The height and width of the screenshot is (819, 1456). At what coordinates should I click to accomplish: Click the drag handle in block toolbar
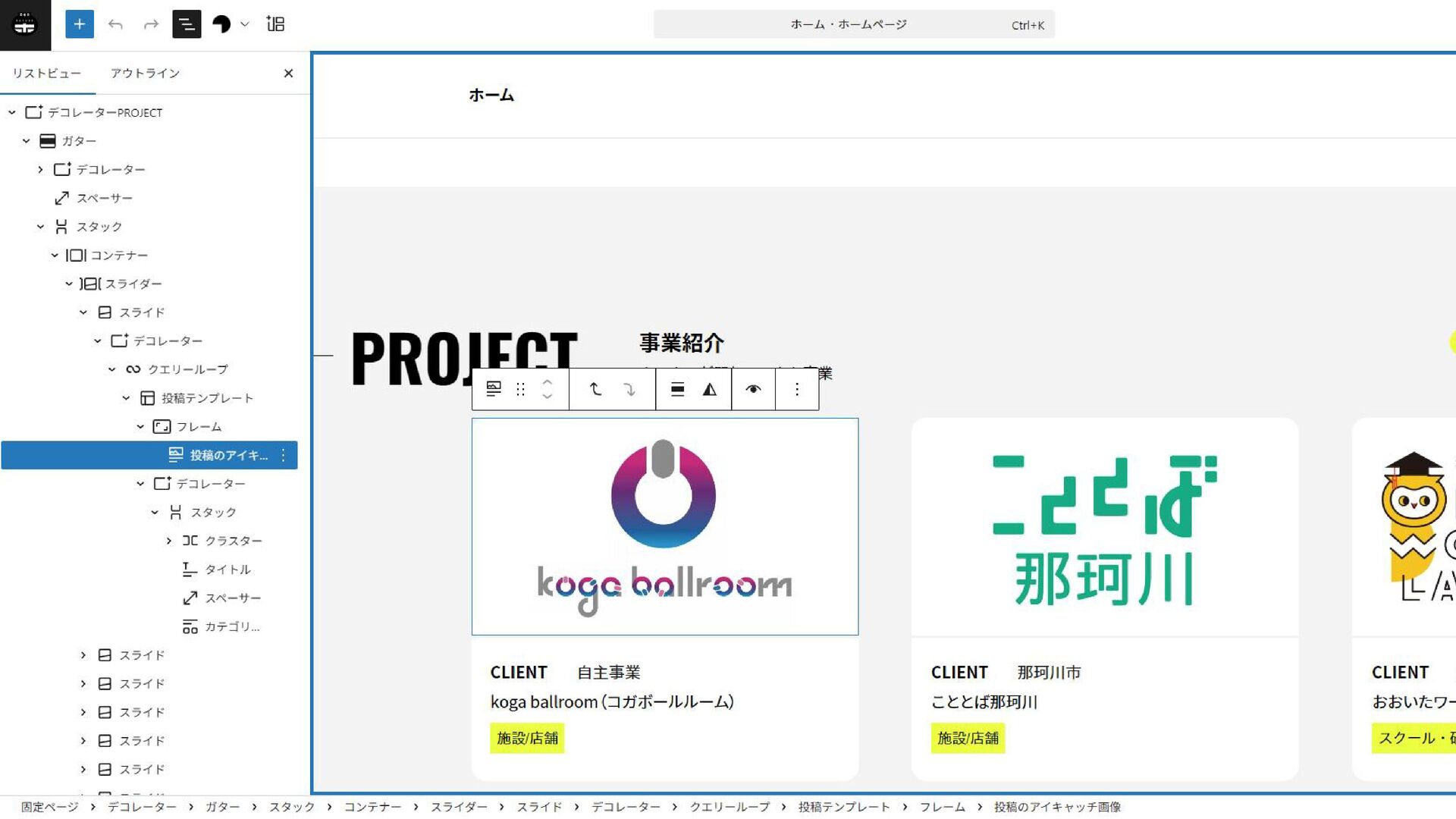[520, 389]
